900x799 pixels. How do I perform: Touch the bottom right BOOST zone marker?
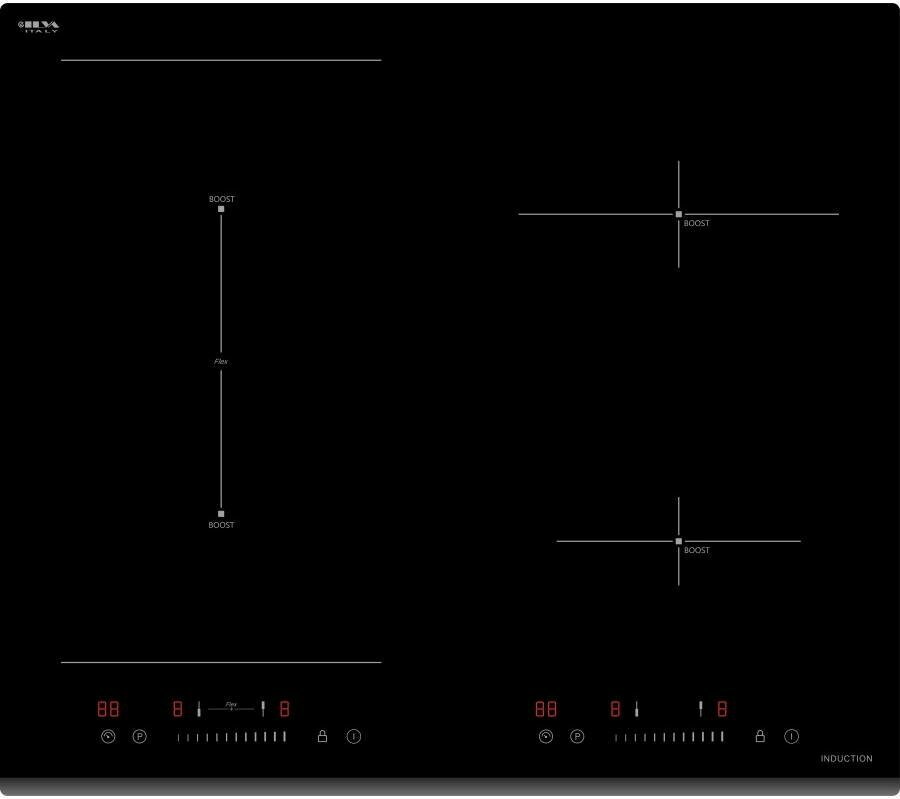click(679, 541)
